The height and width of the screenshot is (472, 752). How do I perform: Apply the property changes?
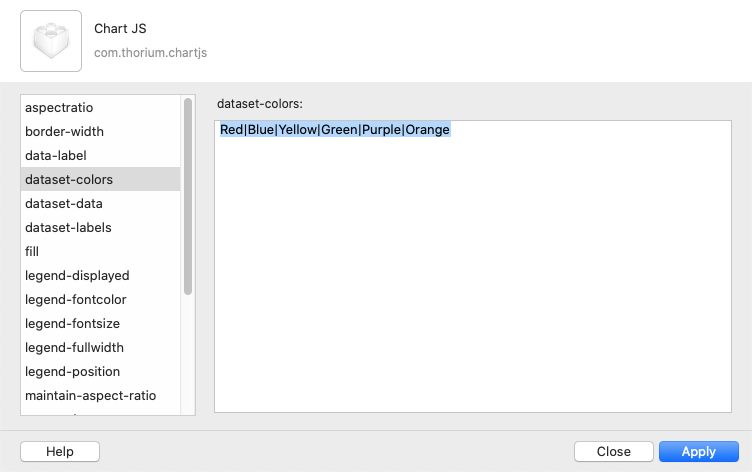699,451
